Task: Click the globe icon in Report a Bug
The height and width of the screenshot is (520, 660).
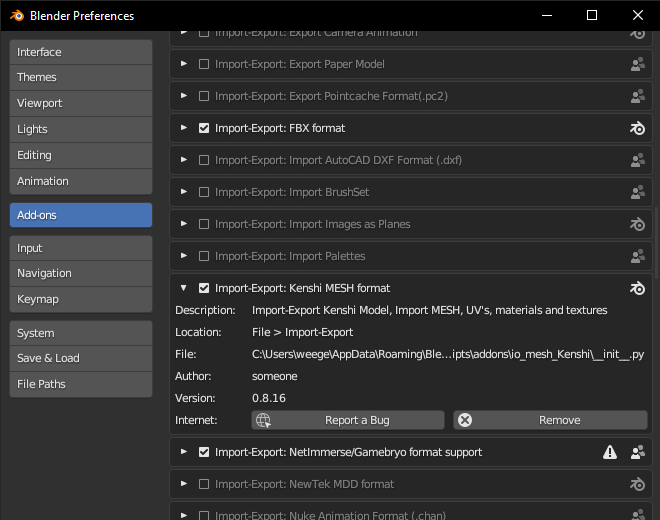Action: point(263,420)
